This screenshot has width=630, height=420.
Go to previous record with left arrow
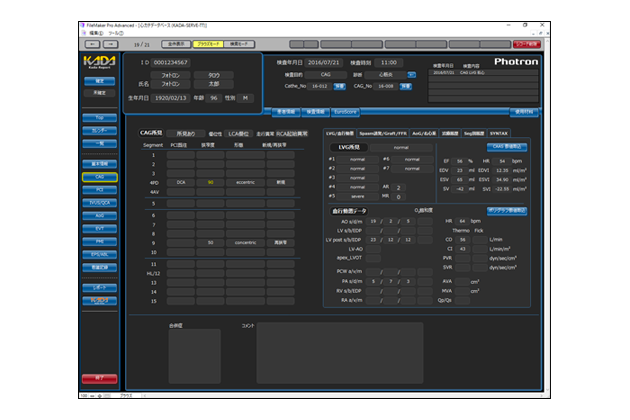click(x=89, y=44)
